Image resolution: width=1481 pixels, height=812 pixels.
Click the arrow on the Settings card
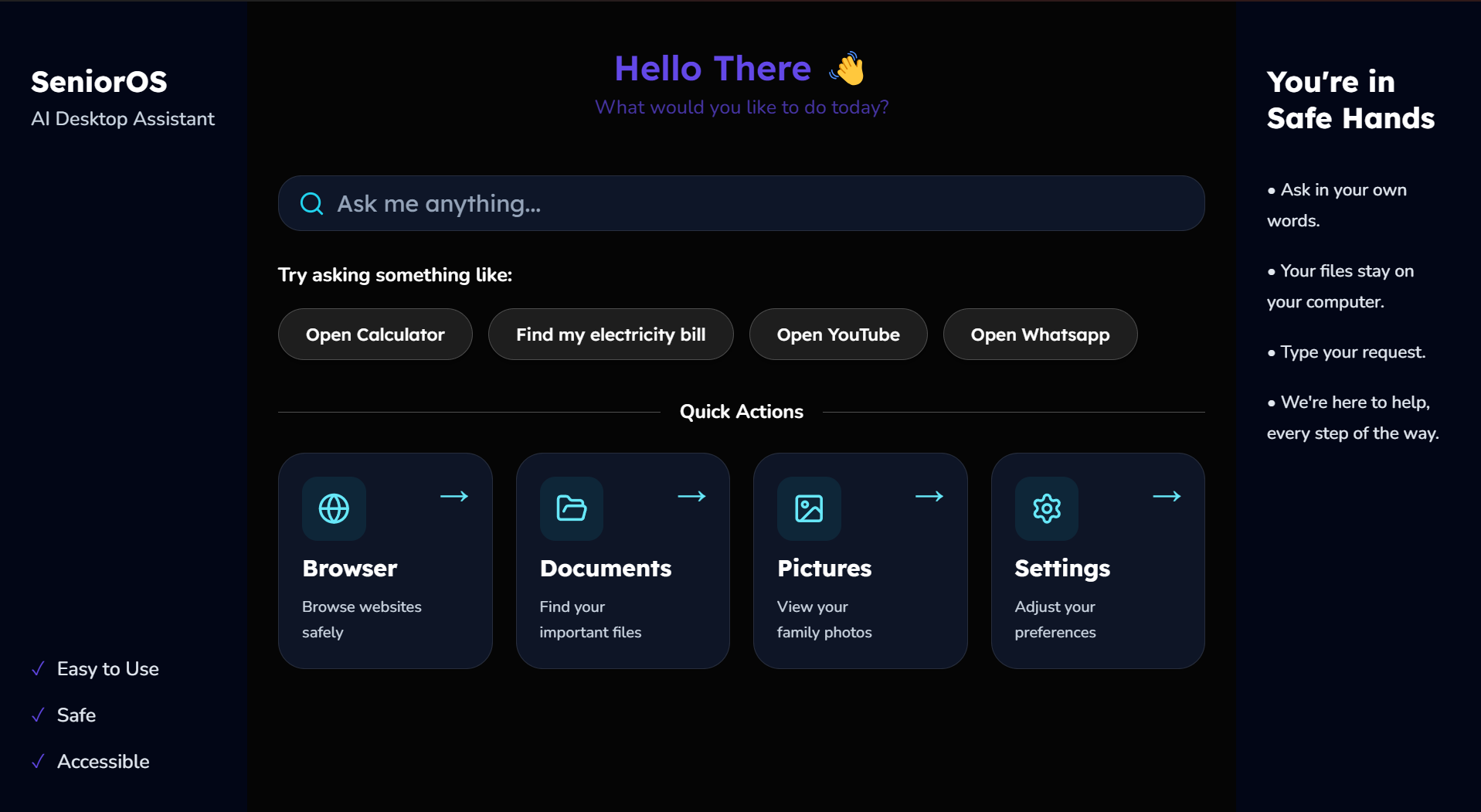pos(1167,496)
